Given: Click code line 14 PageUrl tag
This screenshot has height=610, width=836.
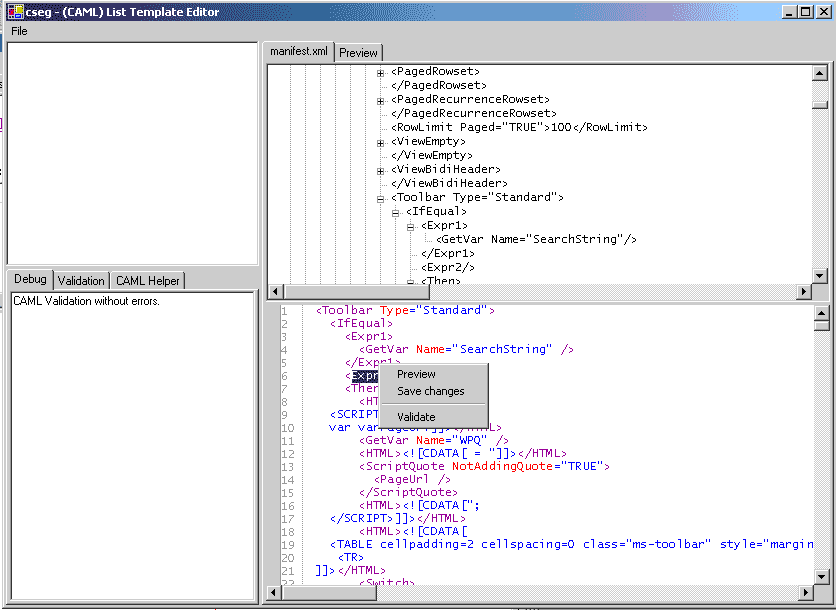Looking at the screenshot, I should coord(412,479).
